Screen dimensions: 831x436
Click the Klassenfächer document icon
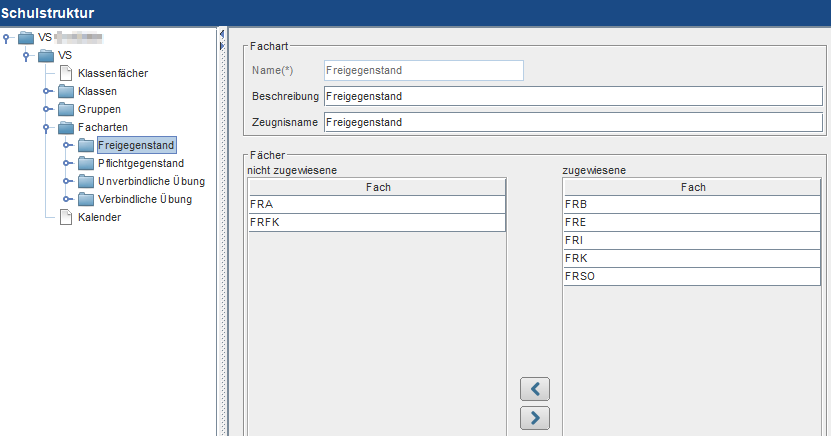66,73
